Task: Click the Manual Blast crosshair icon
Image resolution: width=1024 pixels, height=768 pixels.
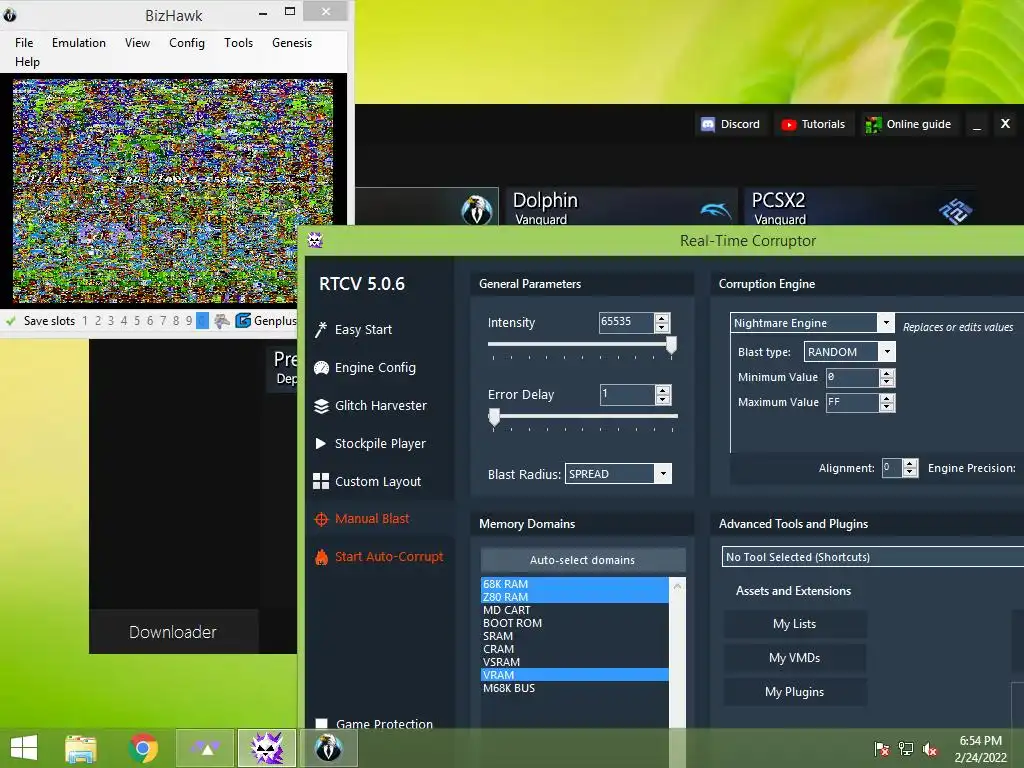Action: [321, 519]
